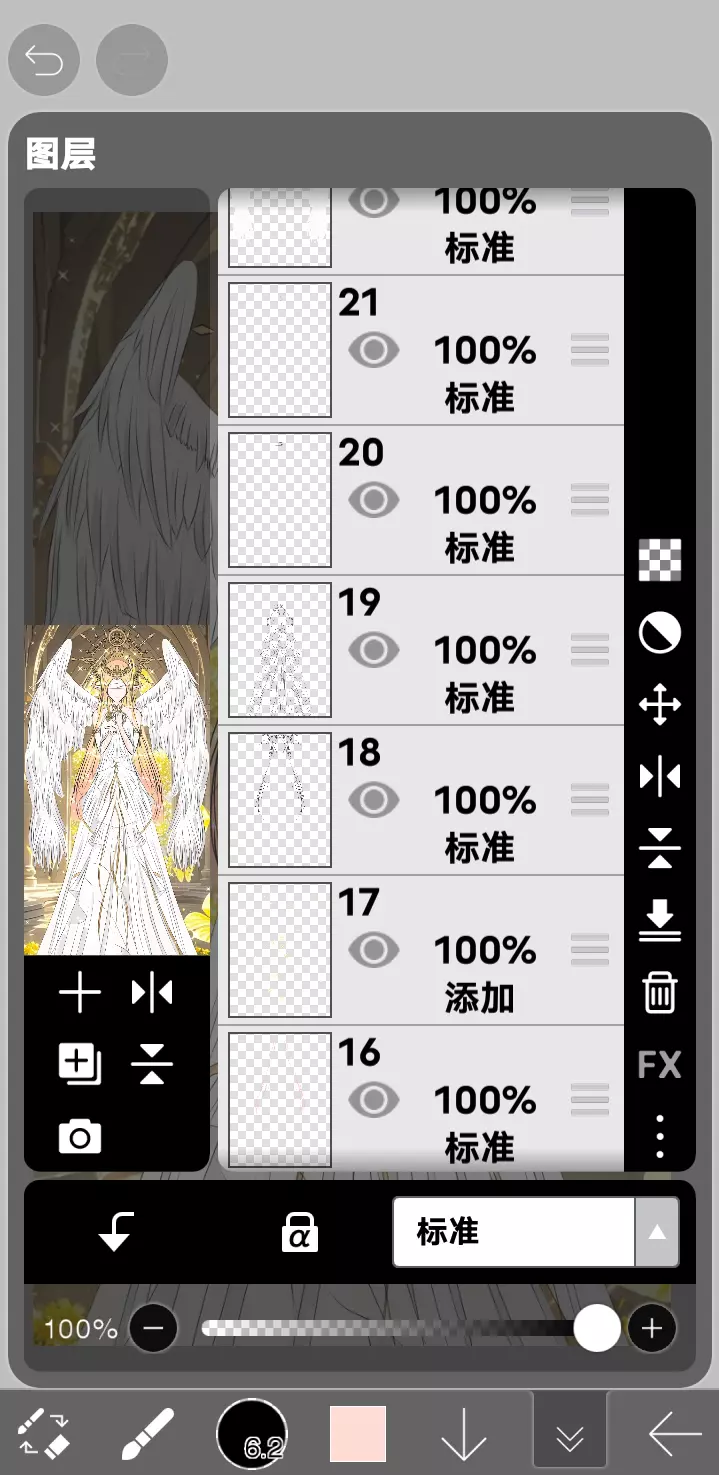This screenshot has height=1475, width=719.
Task: Toggle visibility of layer 17
Action: (374, 950)
